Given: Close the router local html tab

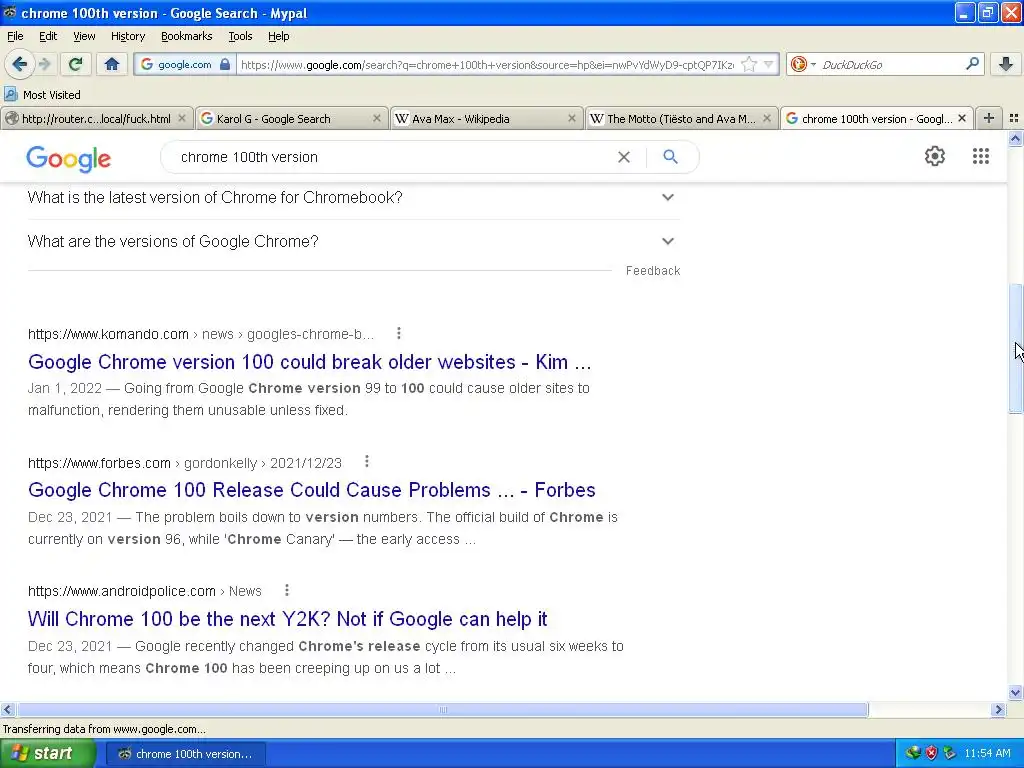Looking at the screenshot, I should coord(182,118).
